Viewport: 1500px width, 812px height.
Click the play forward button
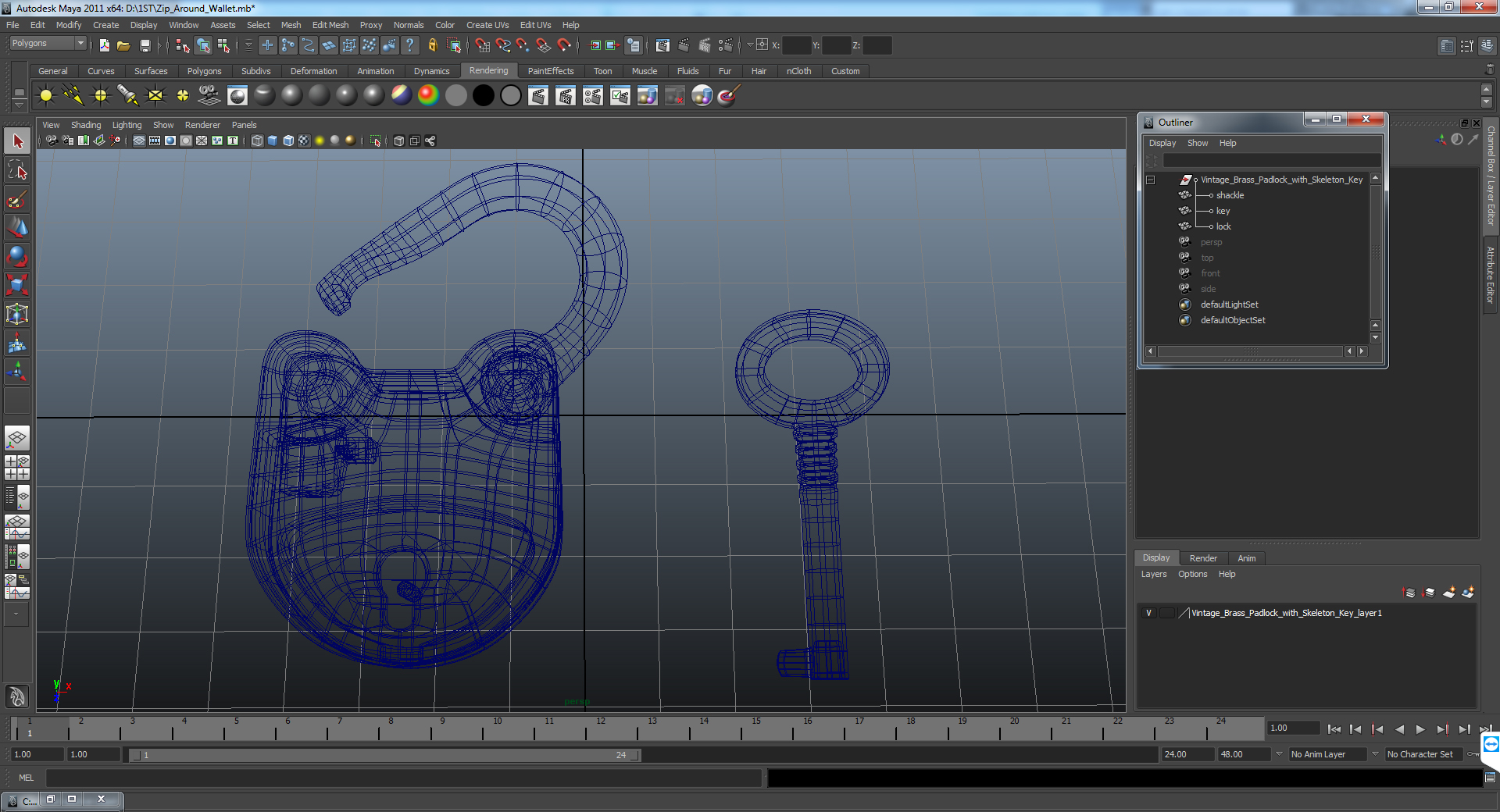[1420, 729]
